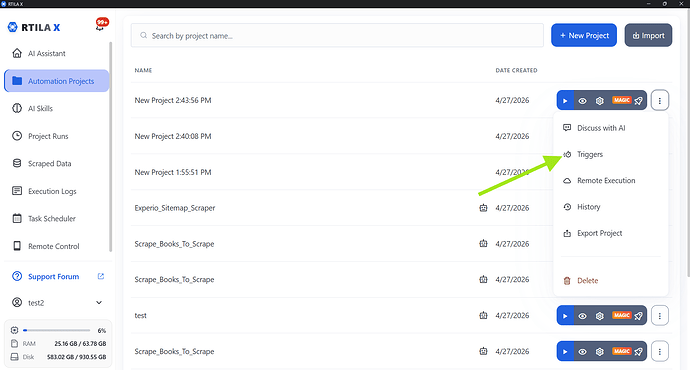Select Triggers in the context menu
This screenshot has height=370, width=690.
[x=611, y=154]
